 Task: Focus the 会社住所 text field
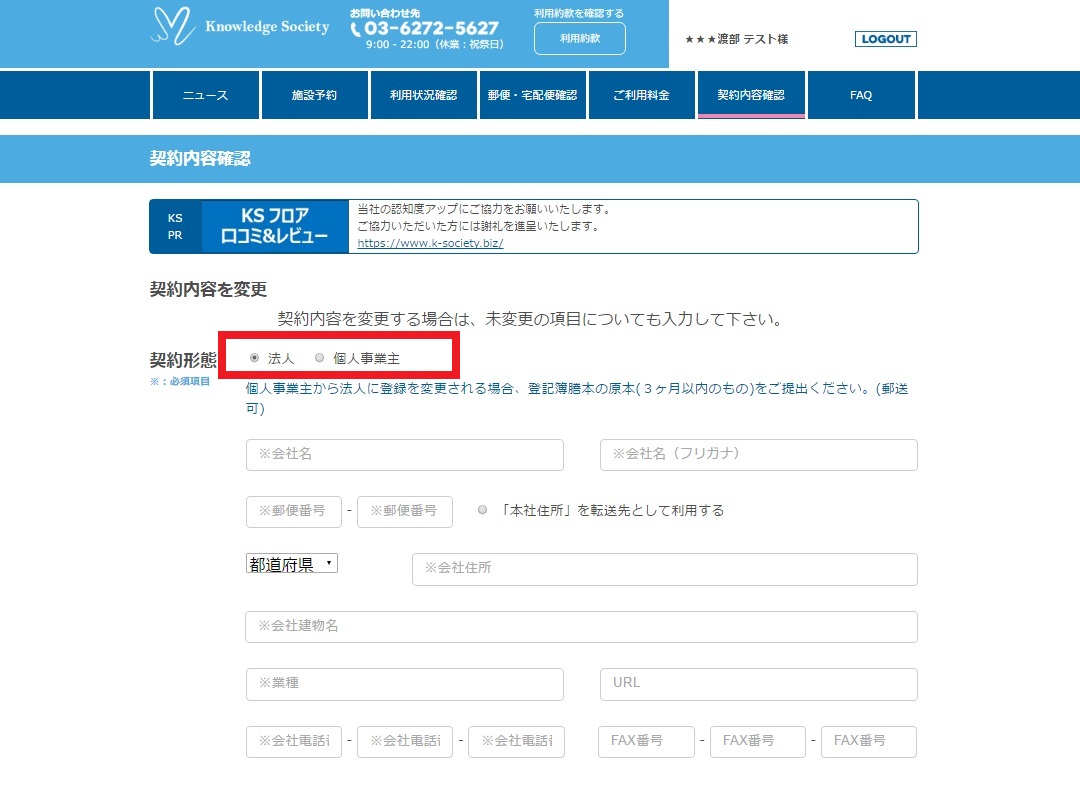(x=664, y=569)
